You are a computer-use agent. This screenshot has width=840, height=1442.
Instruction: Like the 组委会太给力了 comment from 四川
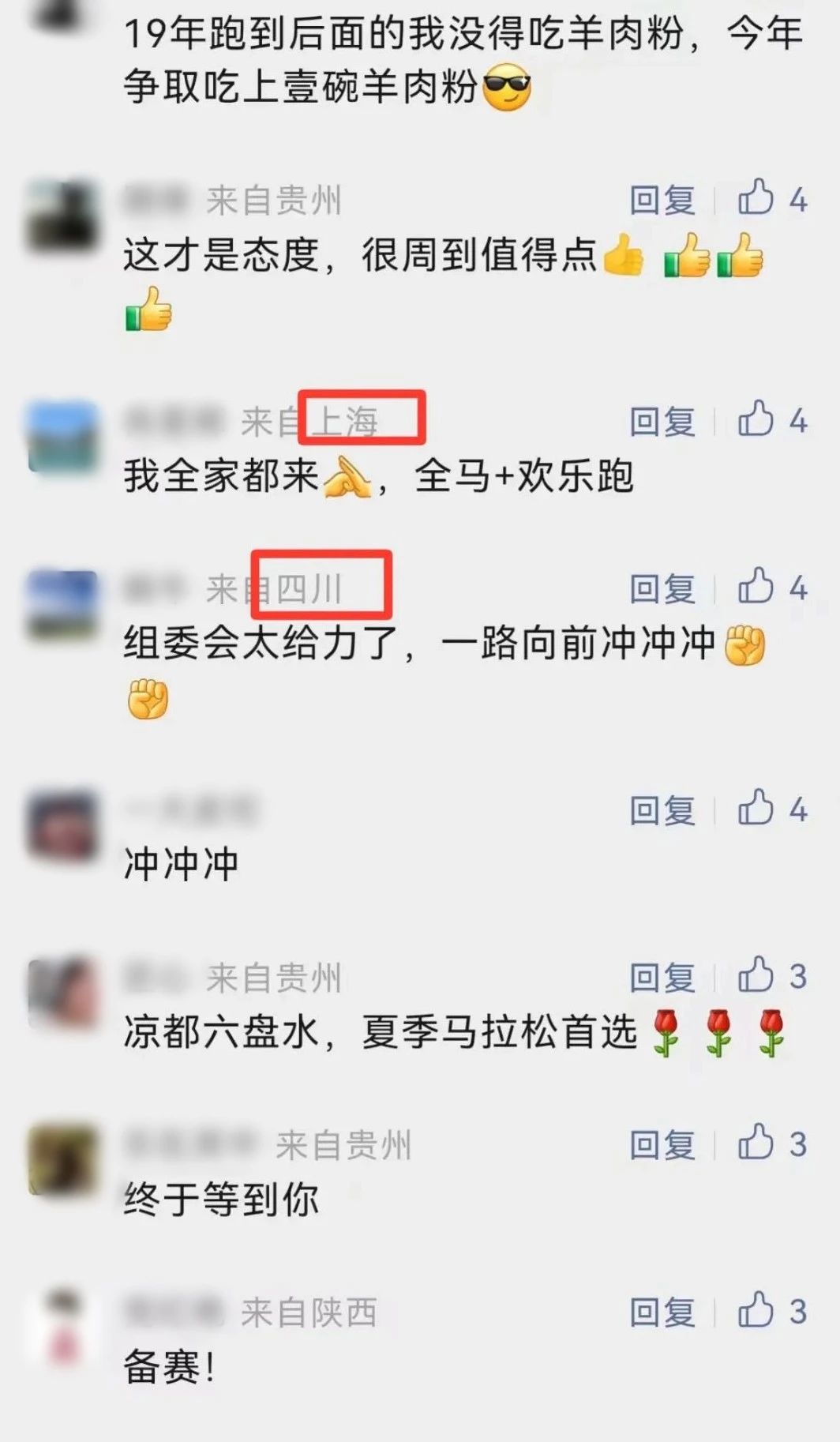pyautogui.click(x=756, y=587)
